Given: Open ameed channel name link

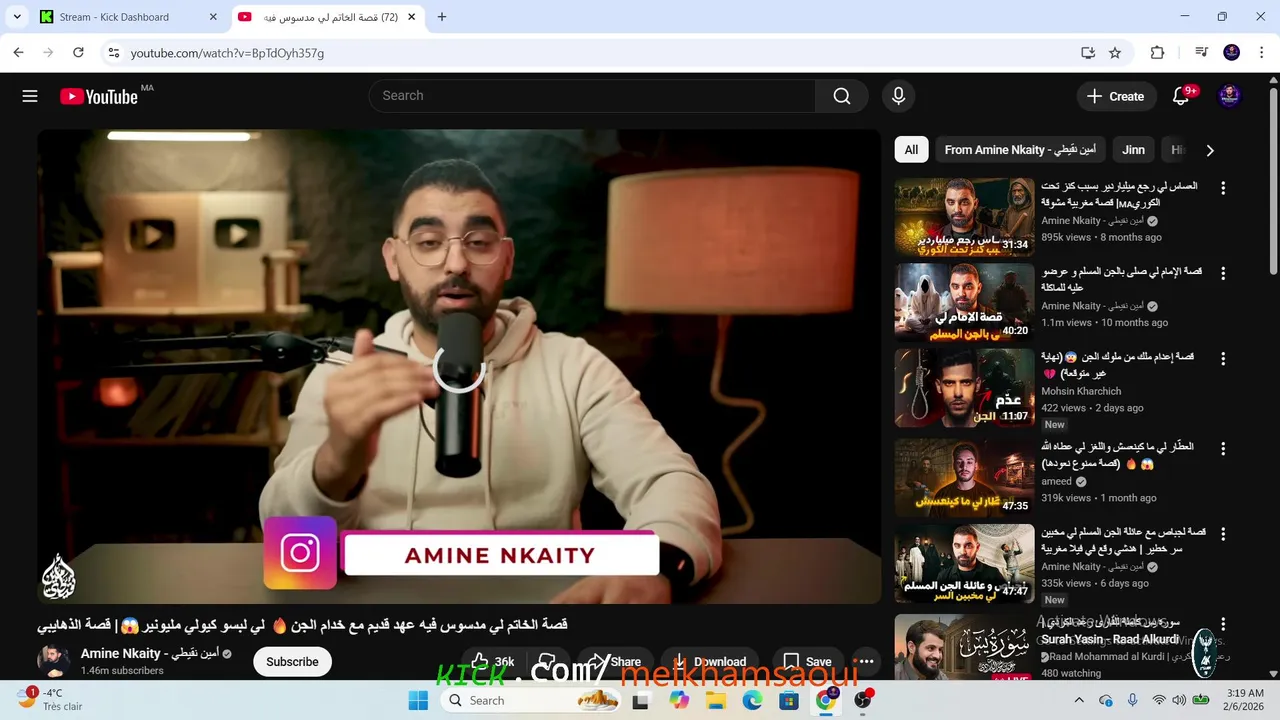Looking at the screenshot, I should pos(1056,481).
